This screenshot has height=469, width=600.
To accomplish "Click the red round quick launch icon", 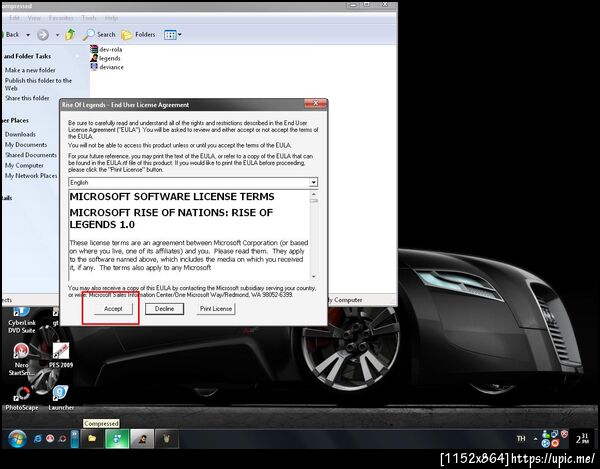I will point(50,439).
